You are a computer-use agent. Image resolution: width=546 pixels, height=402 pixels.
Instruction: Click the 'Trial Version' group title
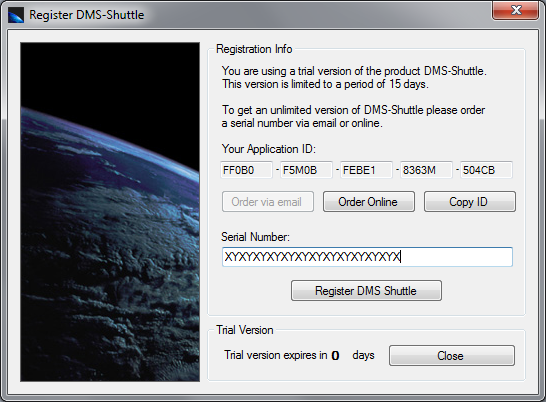pos(244,330)
